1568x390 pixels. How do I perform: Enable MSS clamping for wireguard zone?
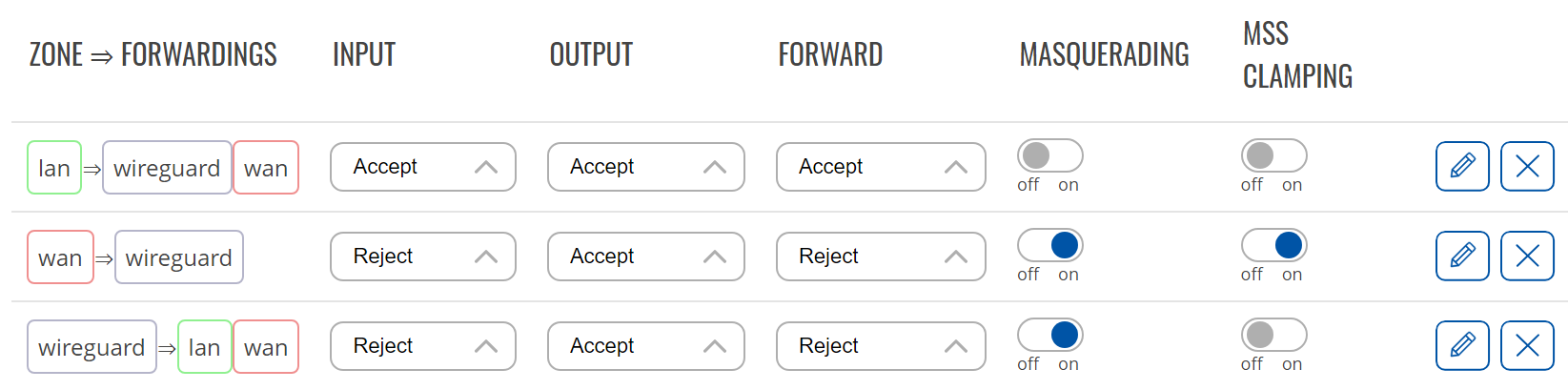[1273, 335]
